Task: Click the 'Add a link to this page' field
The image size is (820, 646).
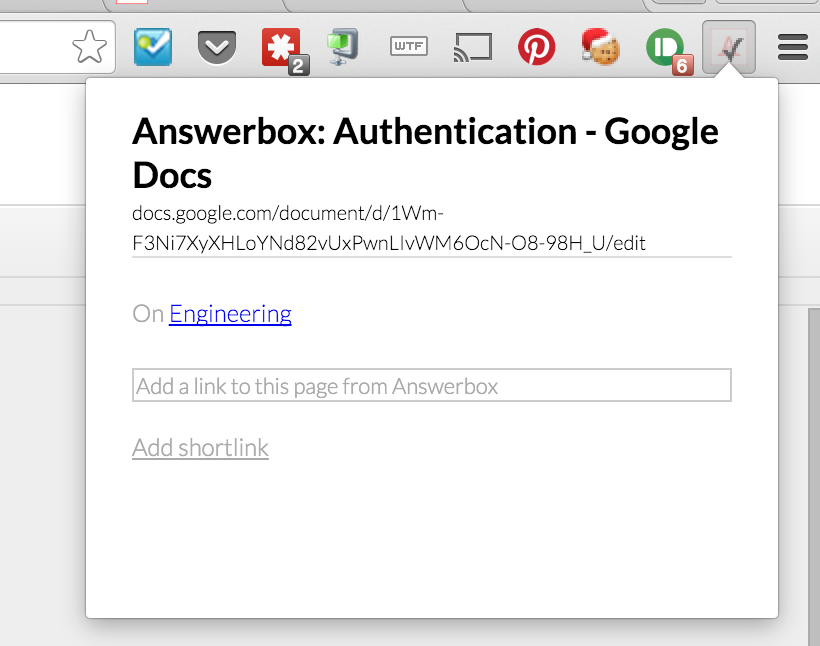Action: (x=430, y=385)
